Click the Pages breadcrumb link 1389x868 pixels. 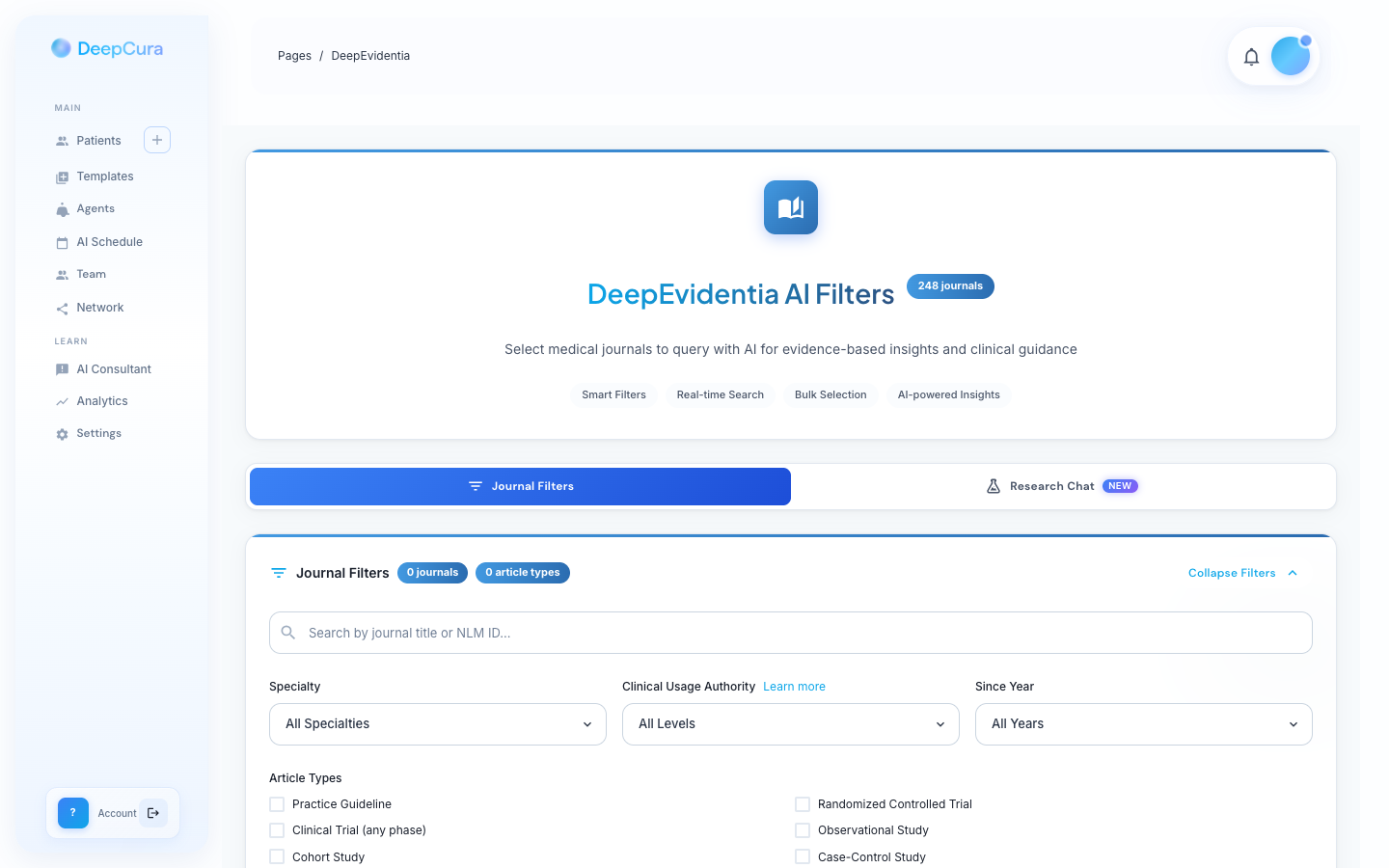point(294,56)
